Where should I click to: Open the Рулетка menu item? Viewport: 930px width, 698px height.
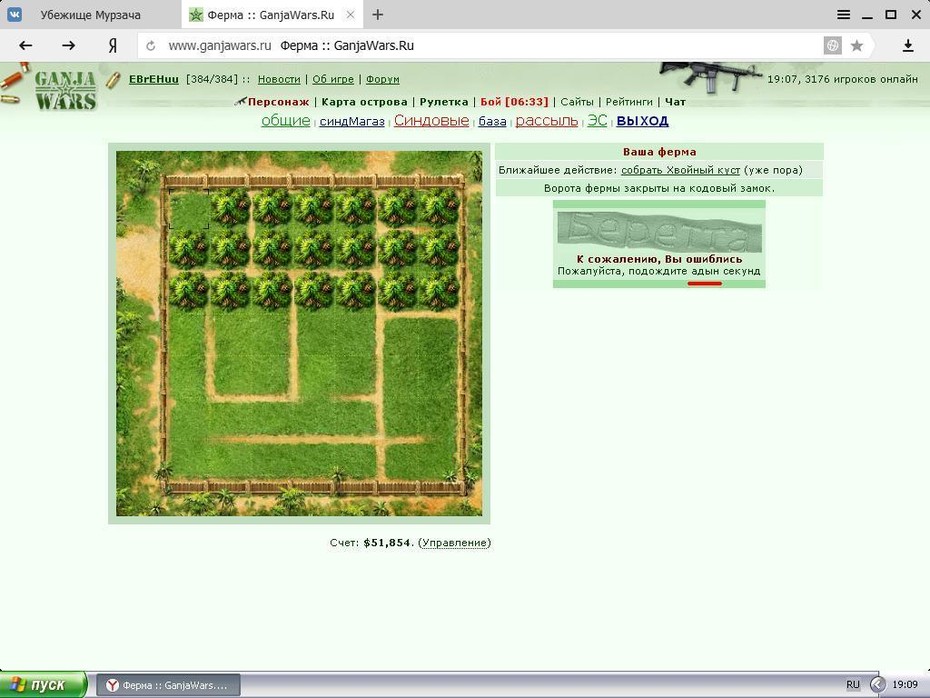tap(444, 102)
